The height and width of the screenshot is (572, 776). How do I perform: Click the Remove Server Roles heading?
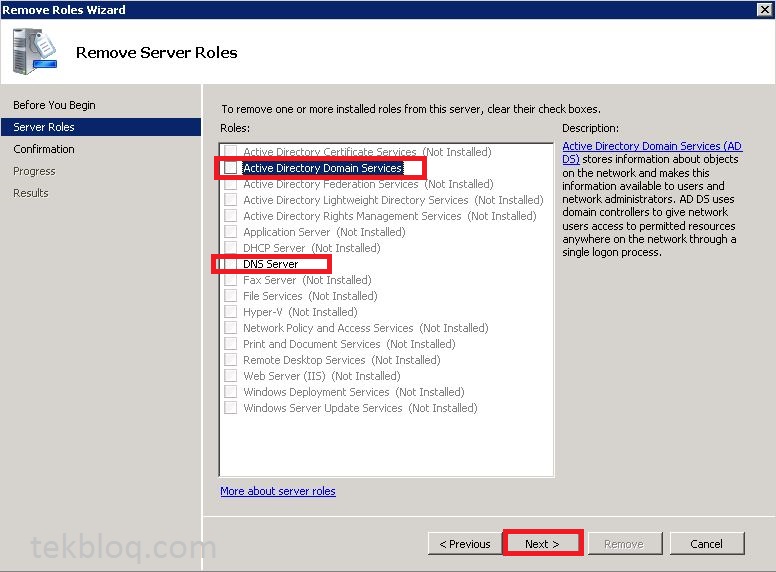tap(156, 52)
